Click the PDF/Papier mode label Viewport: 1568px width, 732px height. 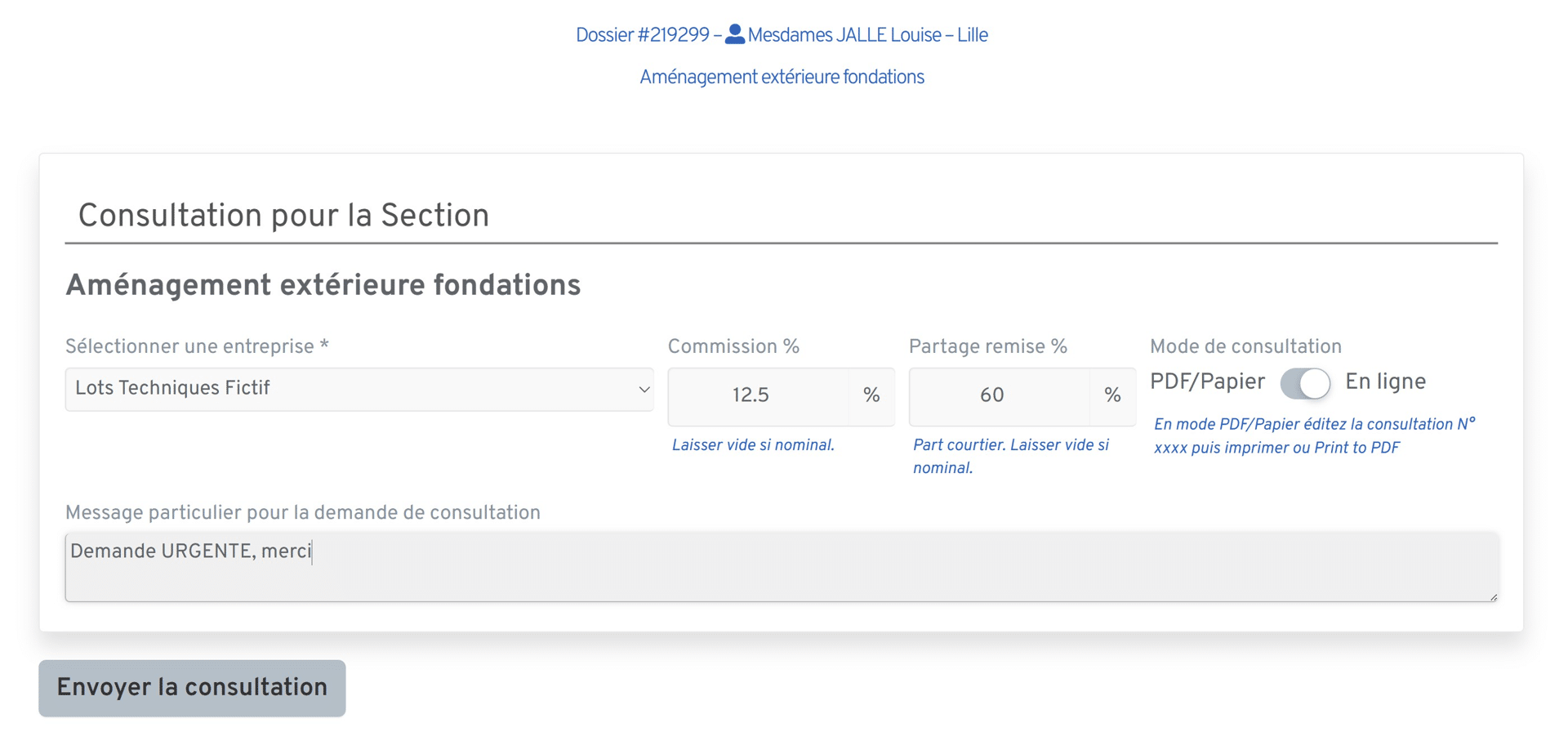pos(1207,382)
